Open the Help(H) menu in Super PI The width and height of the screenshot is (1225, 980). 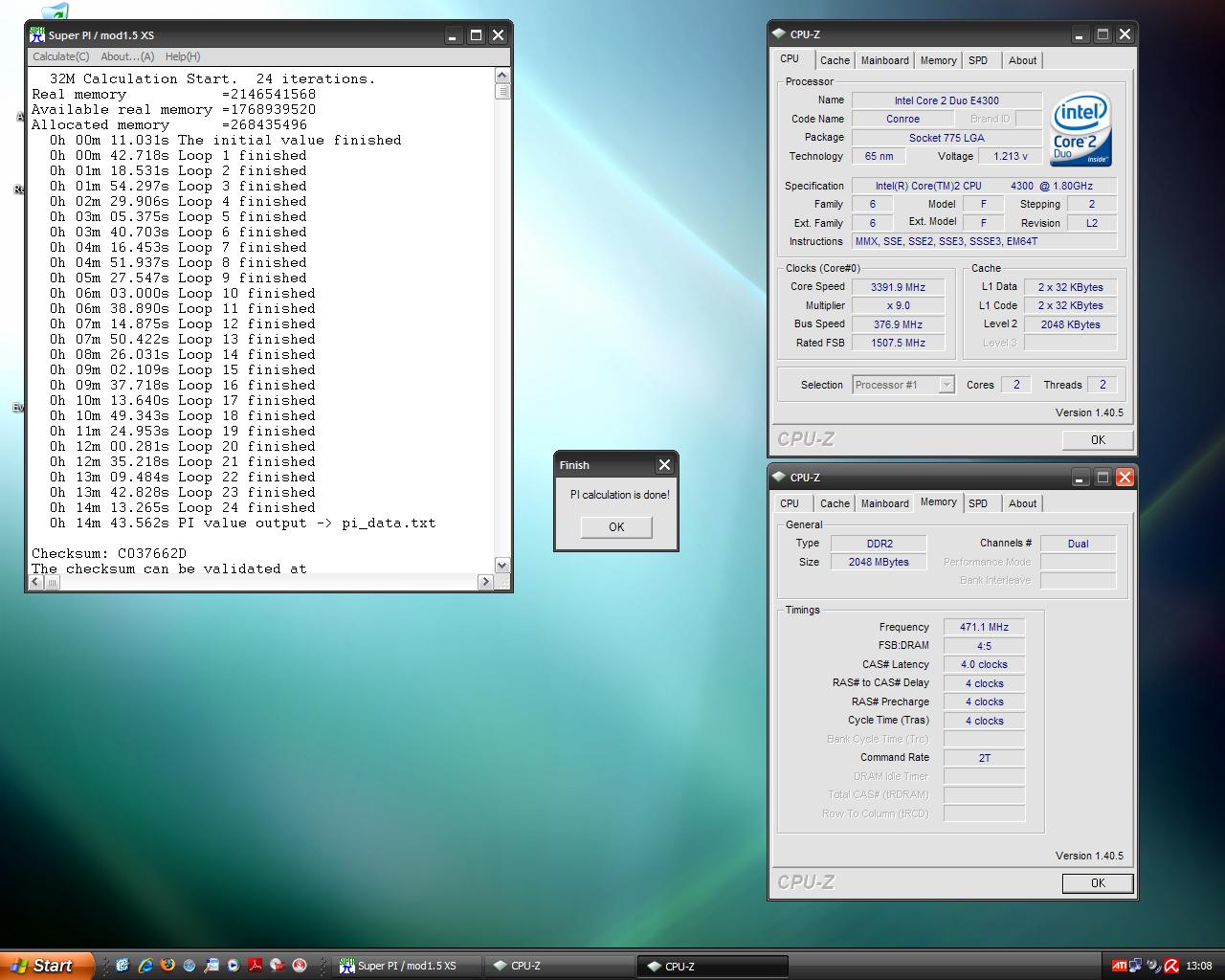point(182,56)
